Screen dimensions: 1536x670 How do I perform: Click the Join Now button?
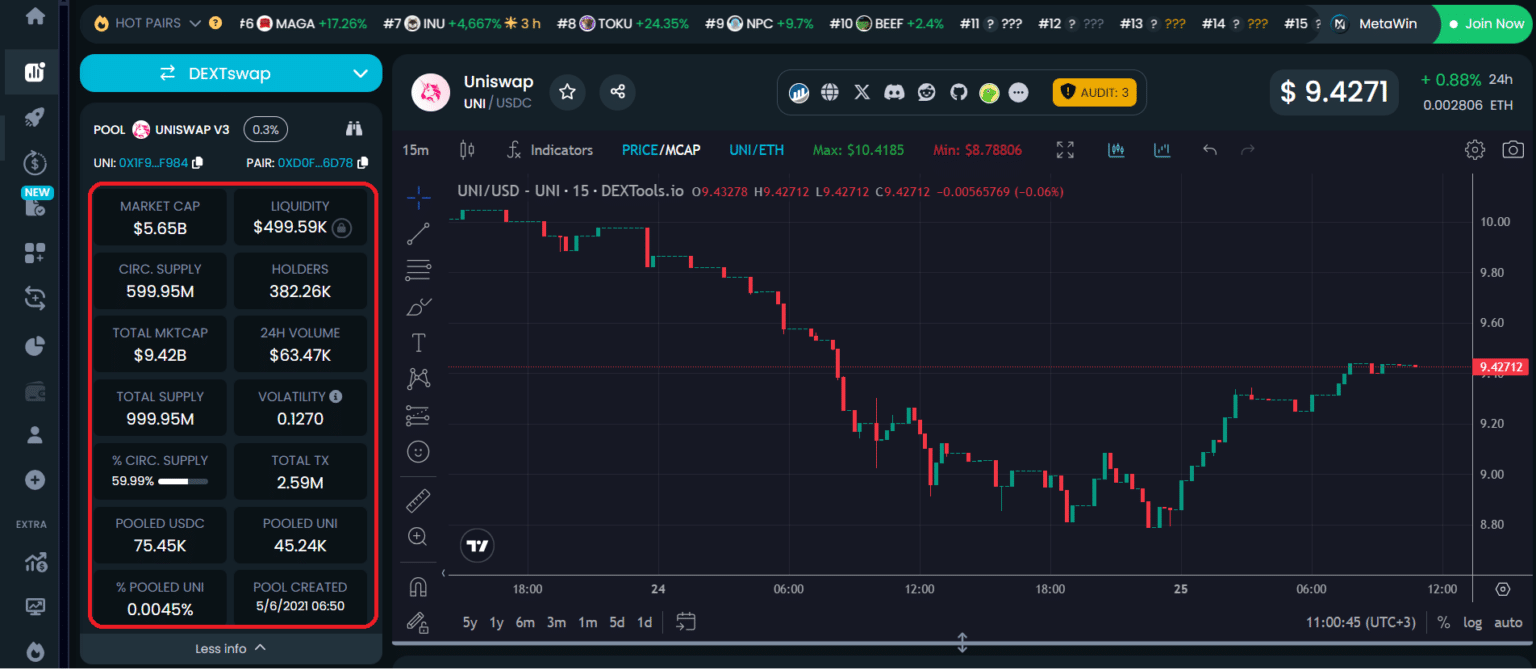[1484, 23]
